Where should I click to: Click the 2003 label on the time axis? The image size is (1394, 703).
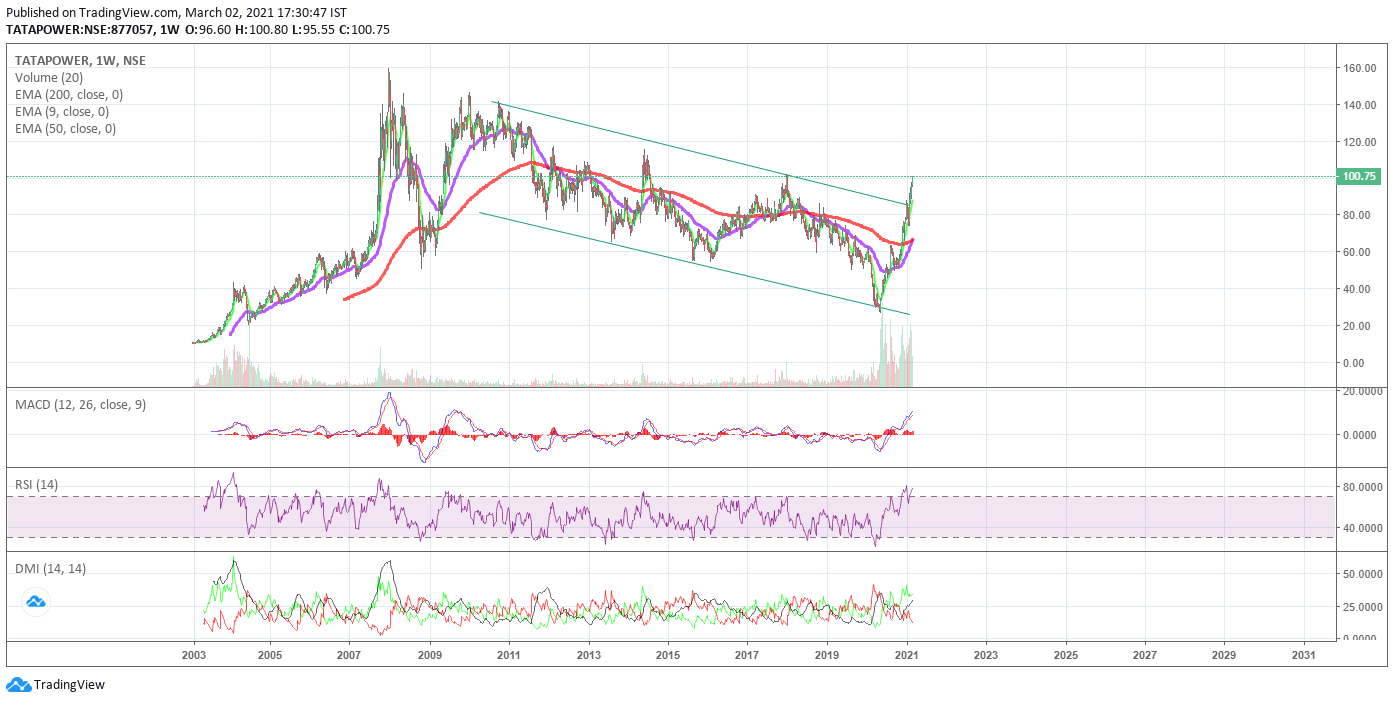(x=194, y=655)
